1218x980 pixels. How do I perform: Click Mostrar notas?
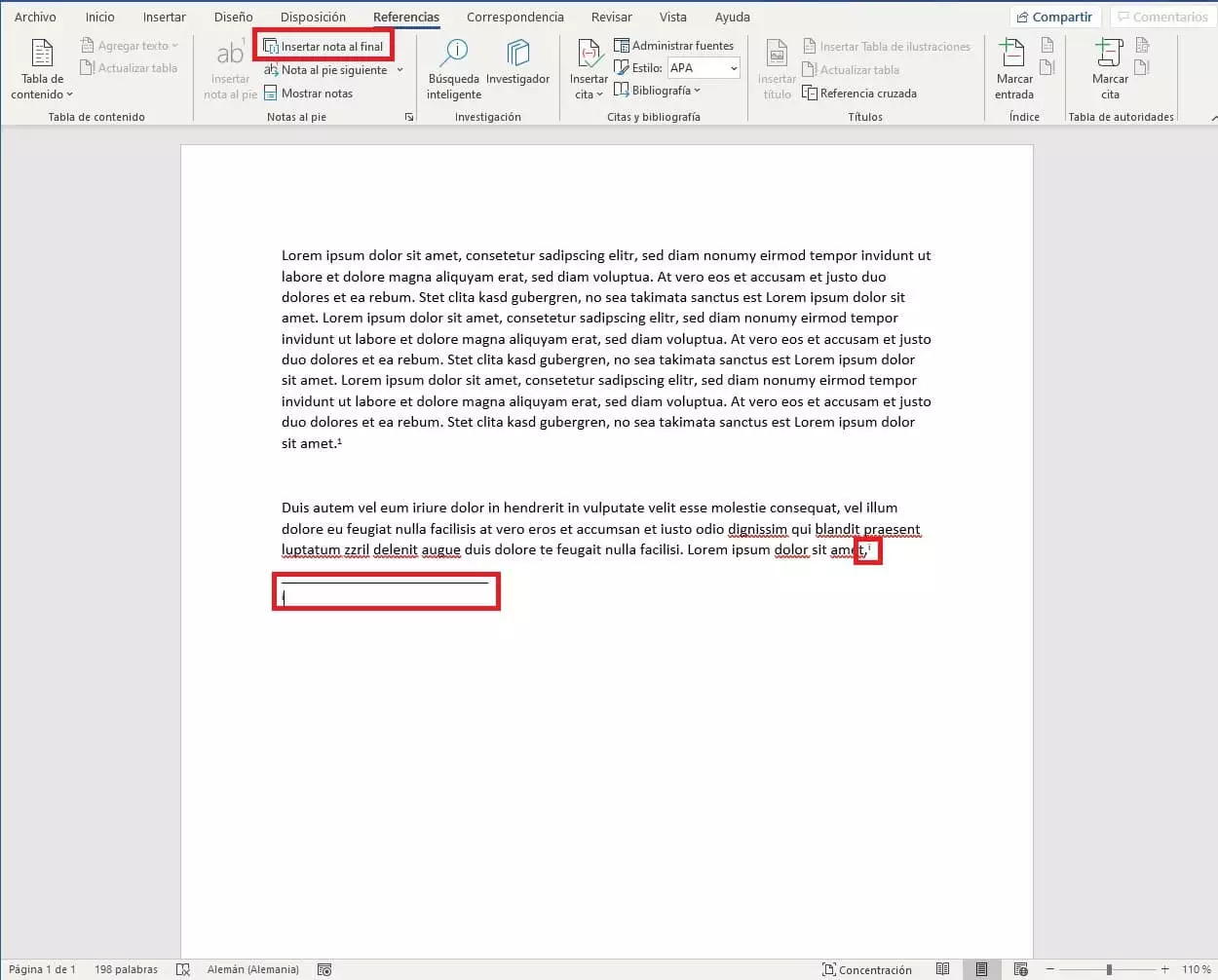[308, 94]
